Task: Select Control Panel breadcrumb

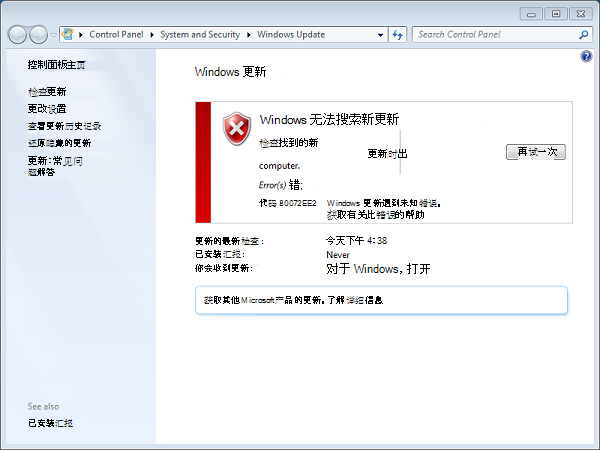Action: pyautogui.click(x=116, y=35)
